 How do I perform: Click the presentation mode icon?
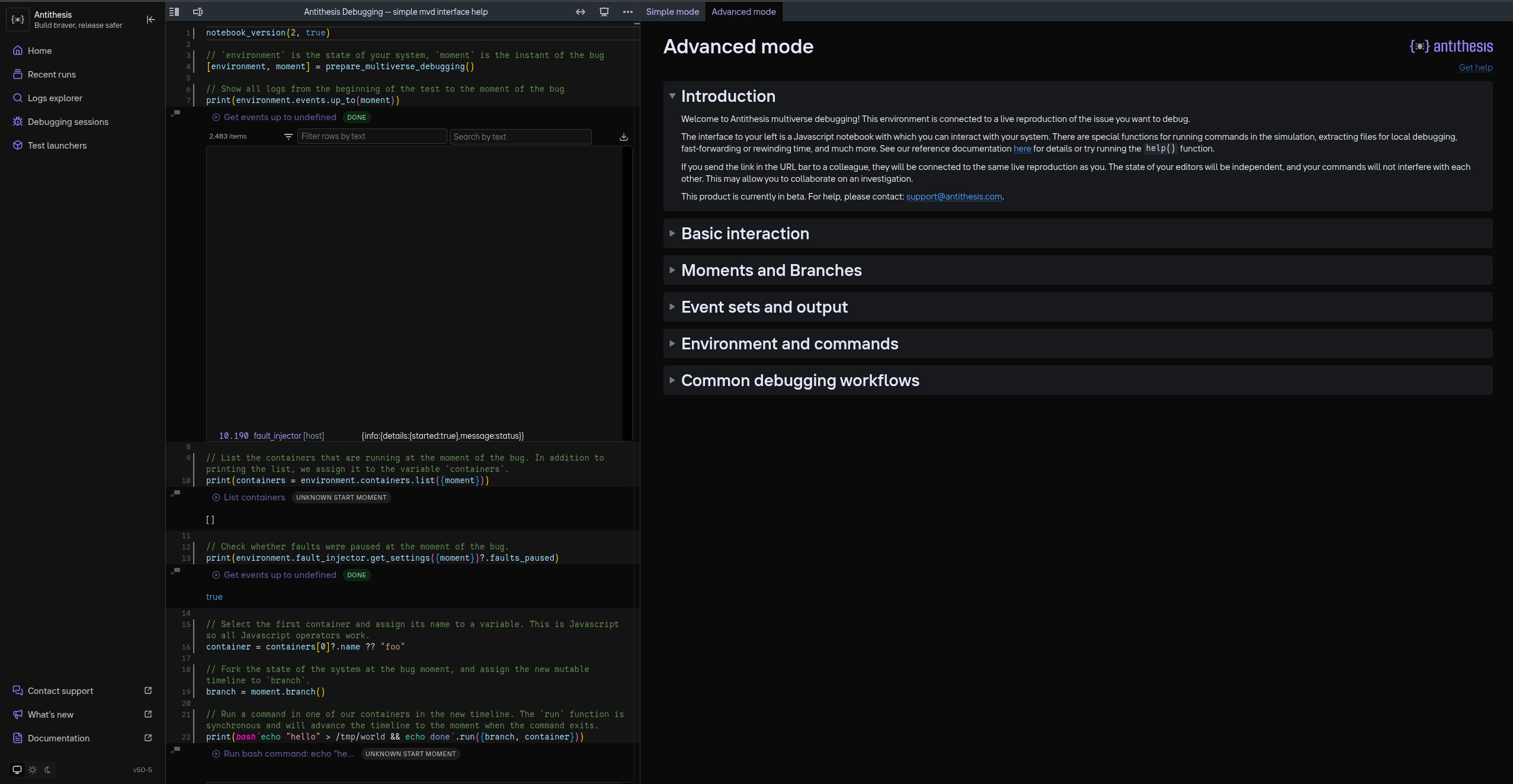(604, 12)
